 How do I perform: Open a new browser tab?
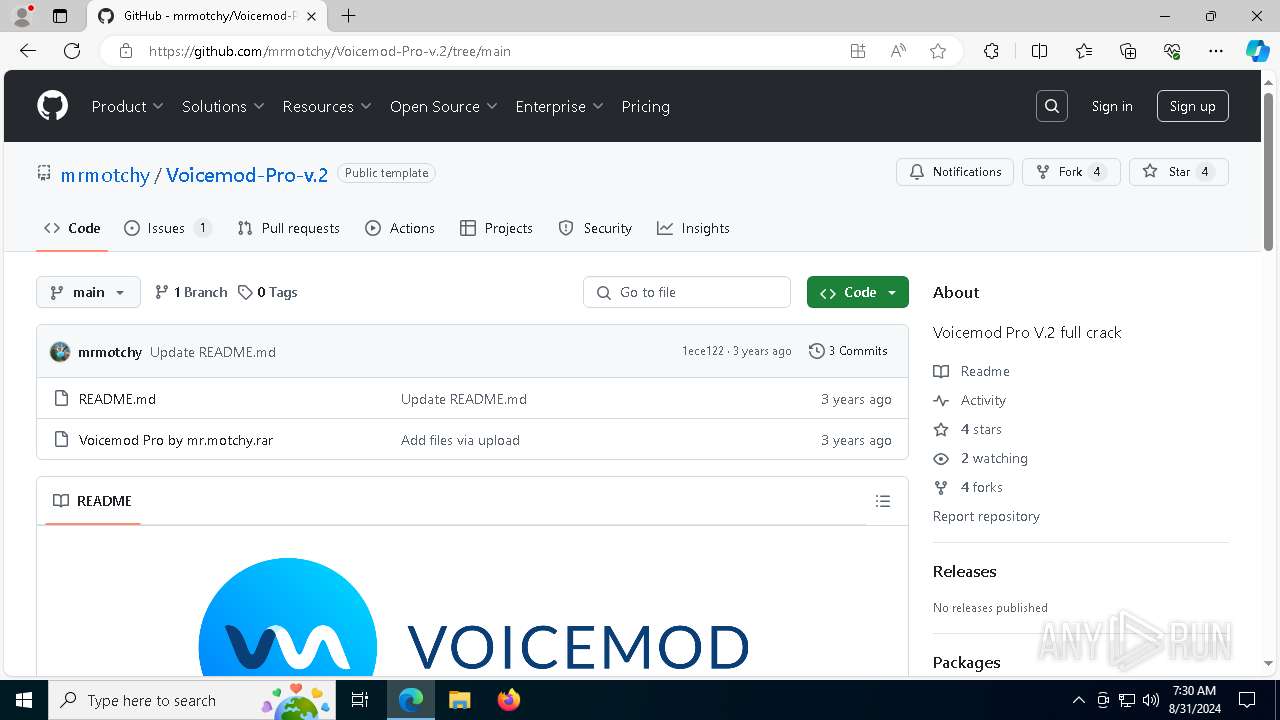pyautogui.click(x=348, y=16)
